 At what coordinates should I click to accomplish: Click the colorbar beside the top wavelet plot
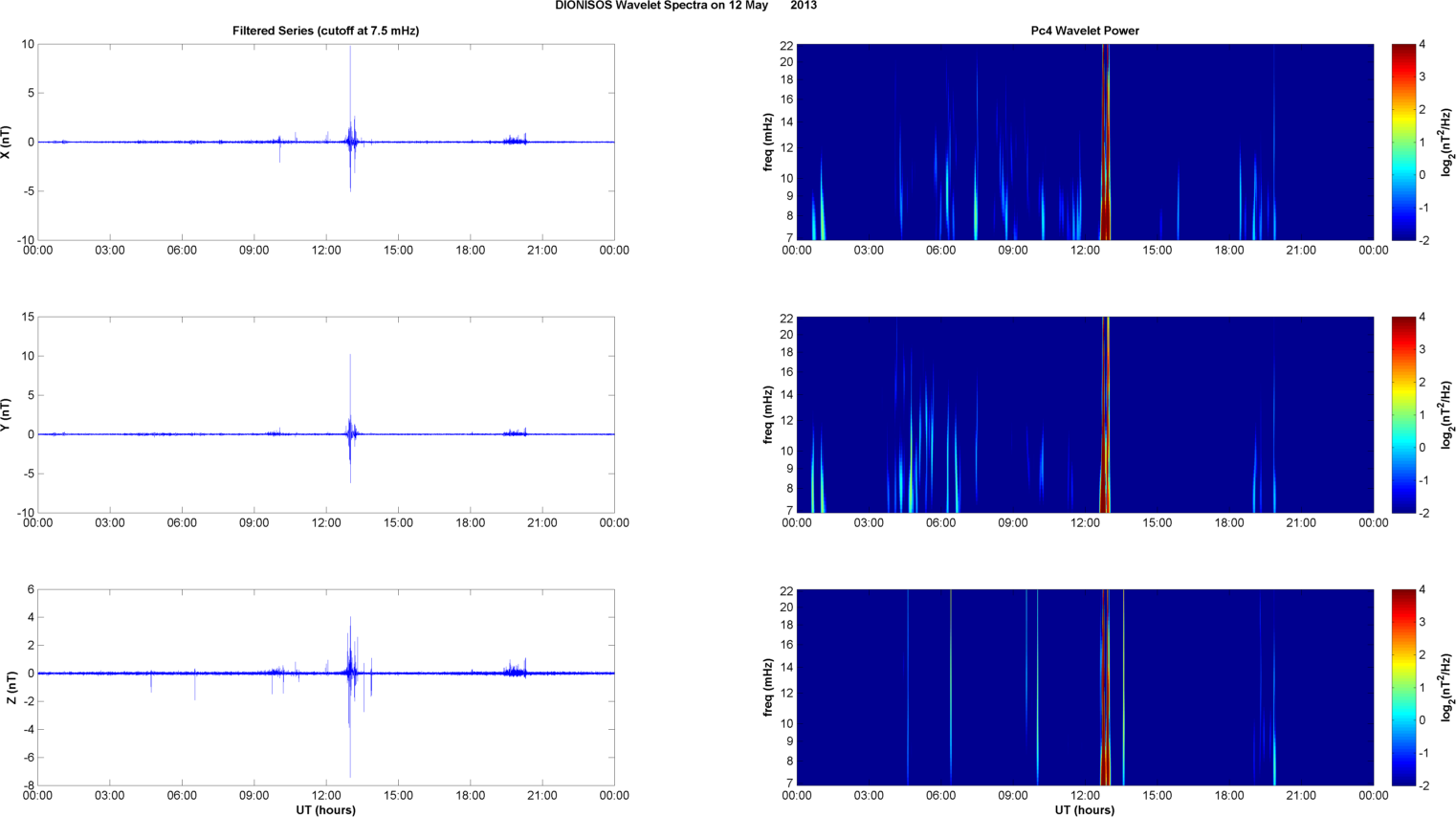coord(1402,142)
